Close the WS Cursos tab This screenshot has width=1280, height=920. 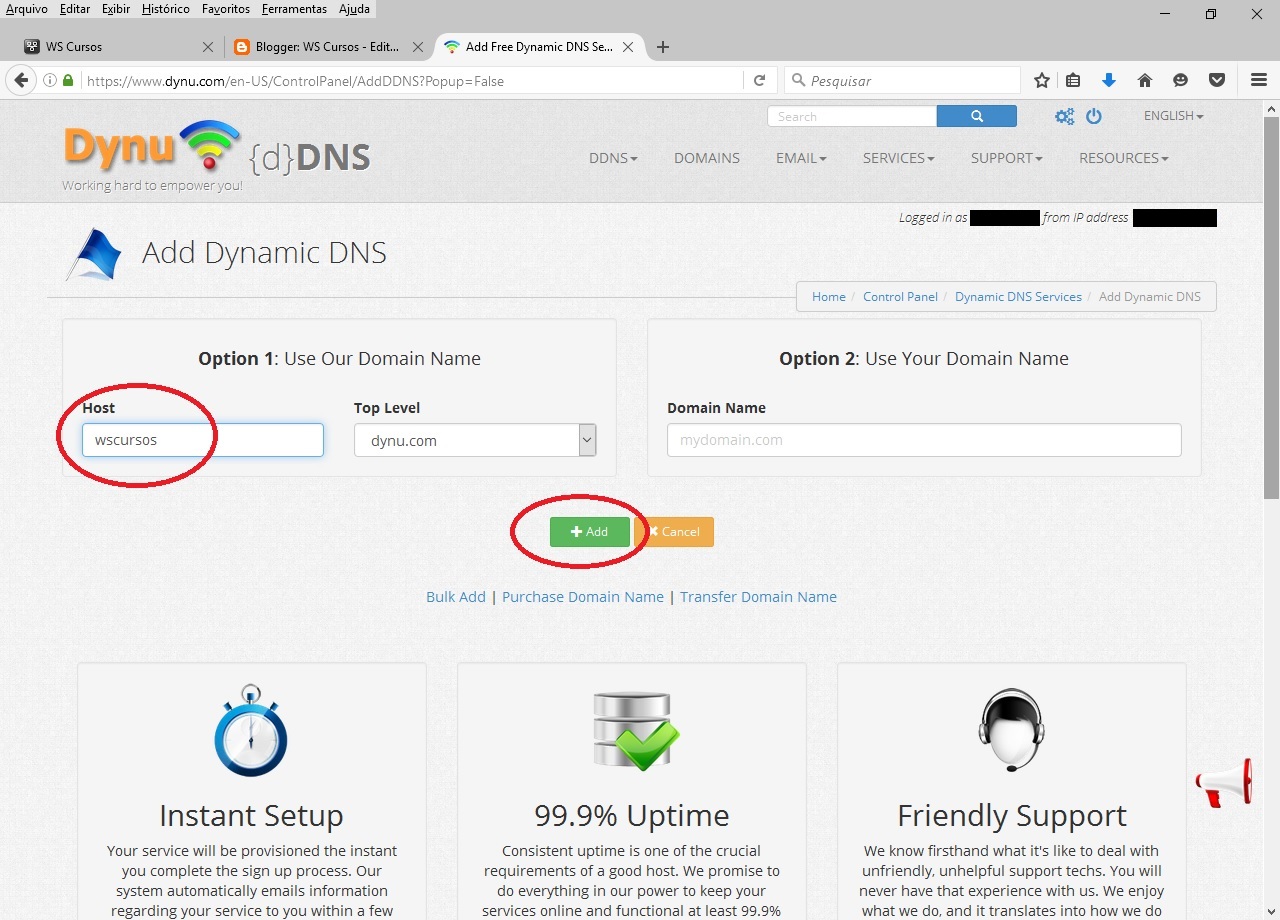[x=208, y=47]
